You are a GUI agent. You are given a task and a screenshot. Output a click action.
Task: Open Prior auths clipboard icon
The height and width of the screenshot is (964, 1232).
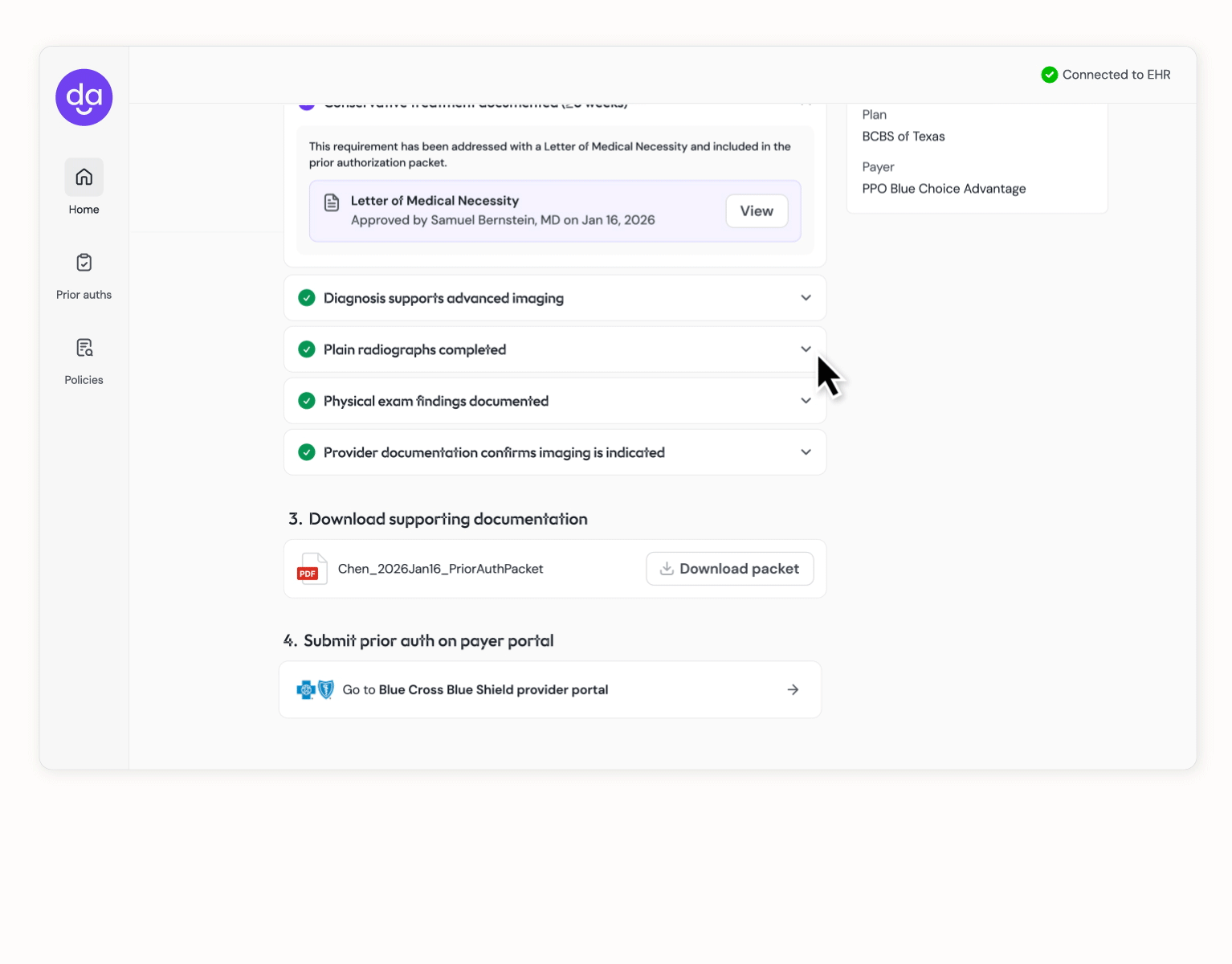[x=84, y=263]
